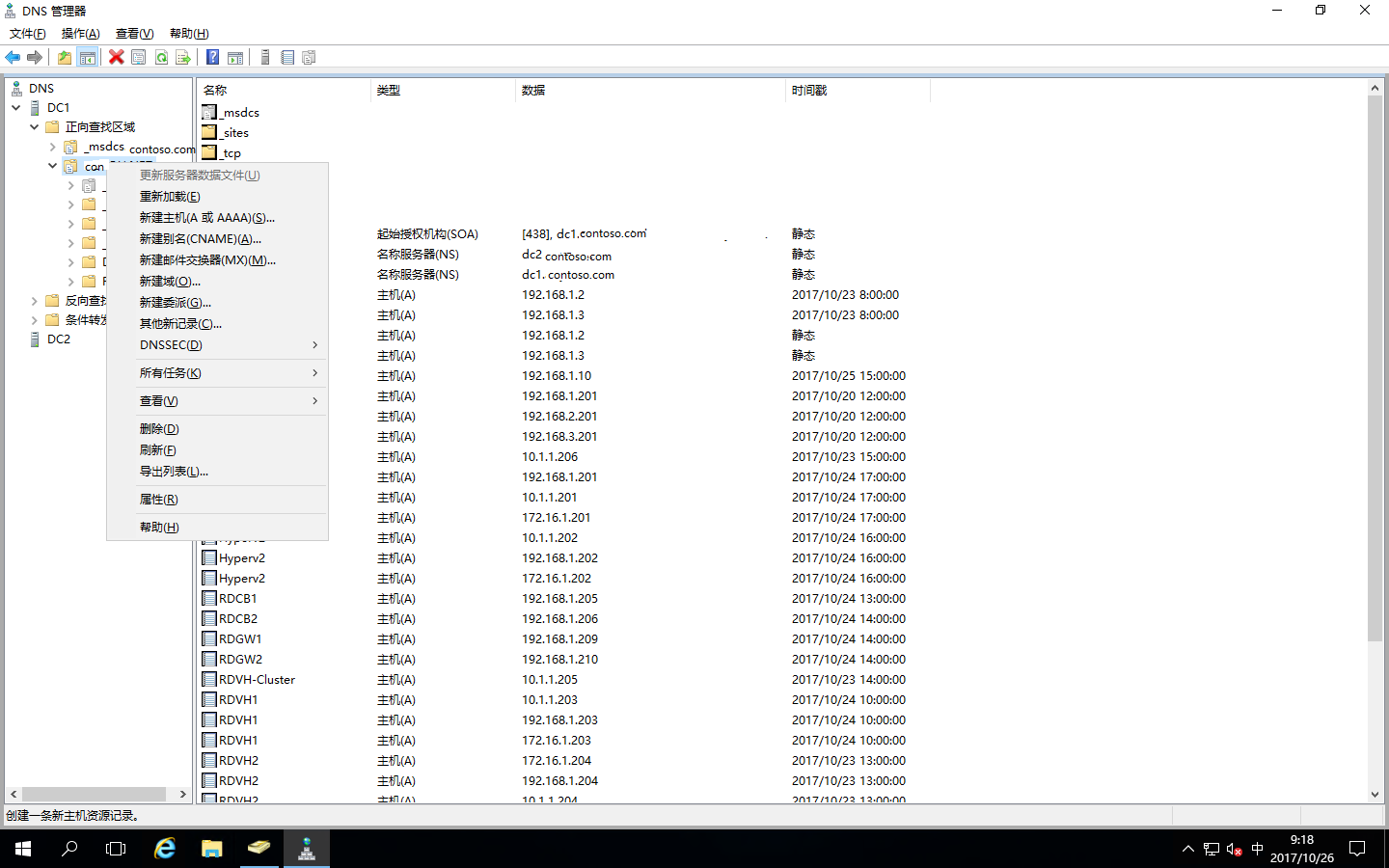1389x868 pixels.
Task: Open the 操作(A) menu
Action: point(81,34)
